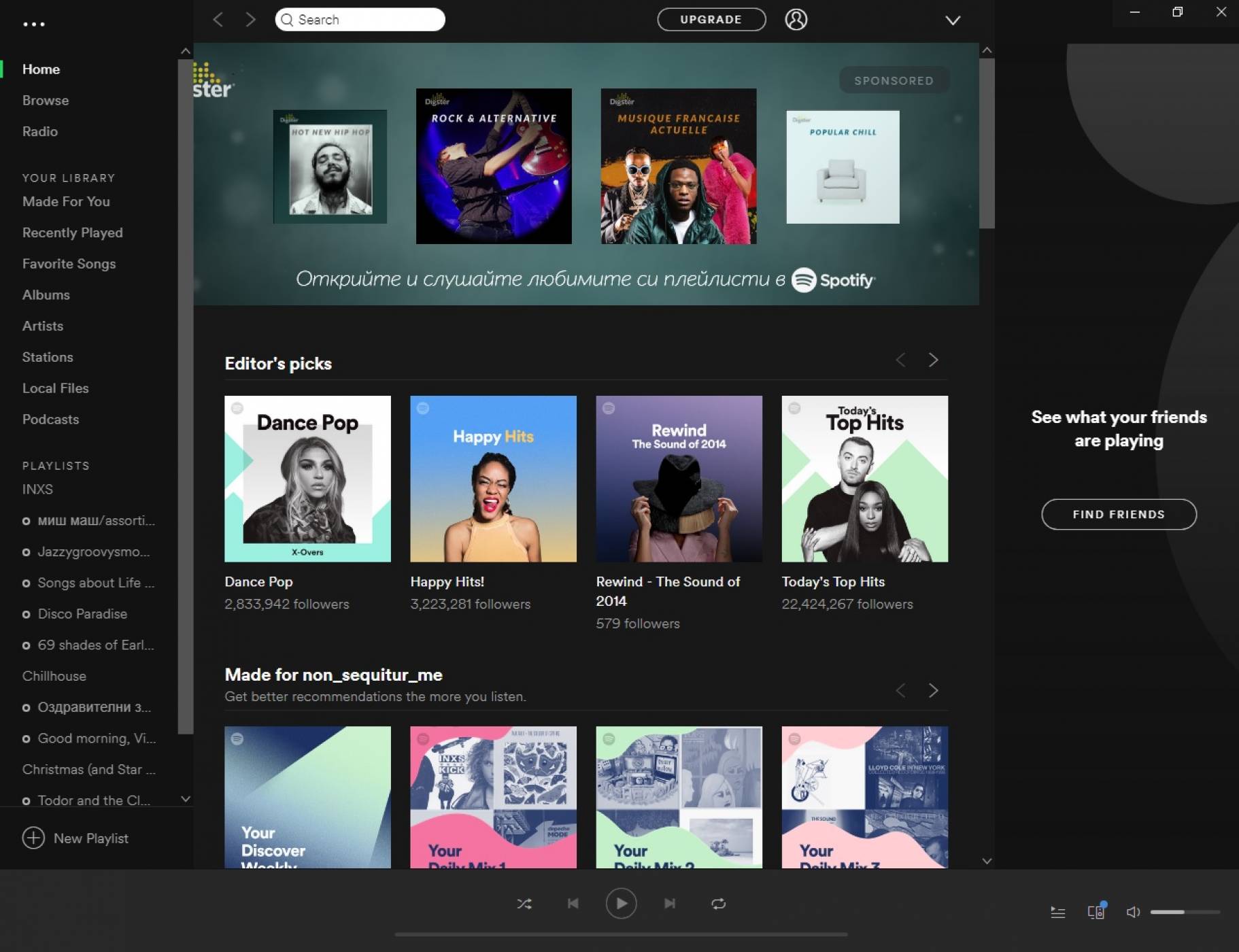Mute the volume speaker icon
Screen dimensions: 1239x952
1133,913
